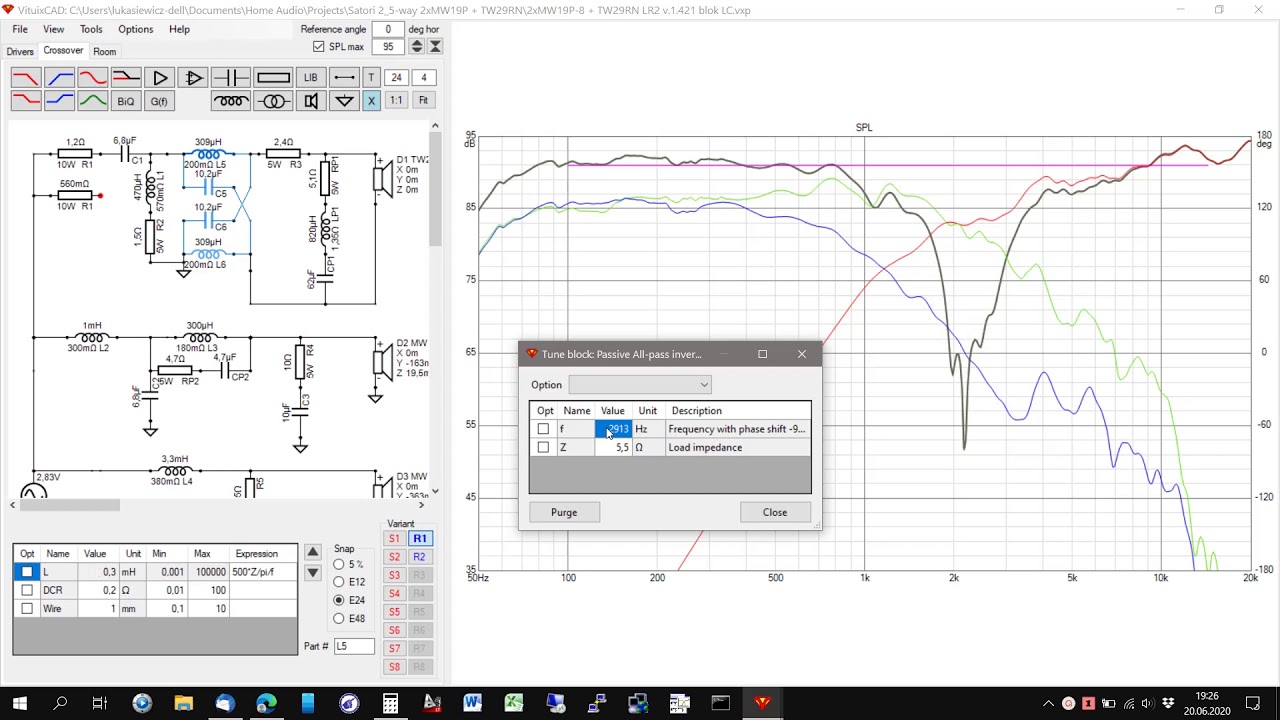Select the red/black bypass filter block icon
Screen dimensions: 1280x720
[126, 78]
